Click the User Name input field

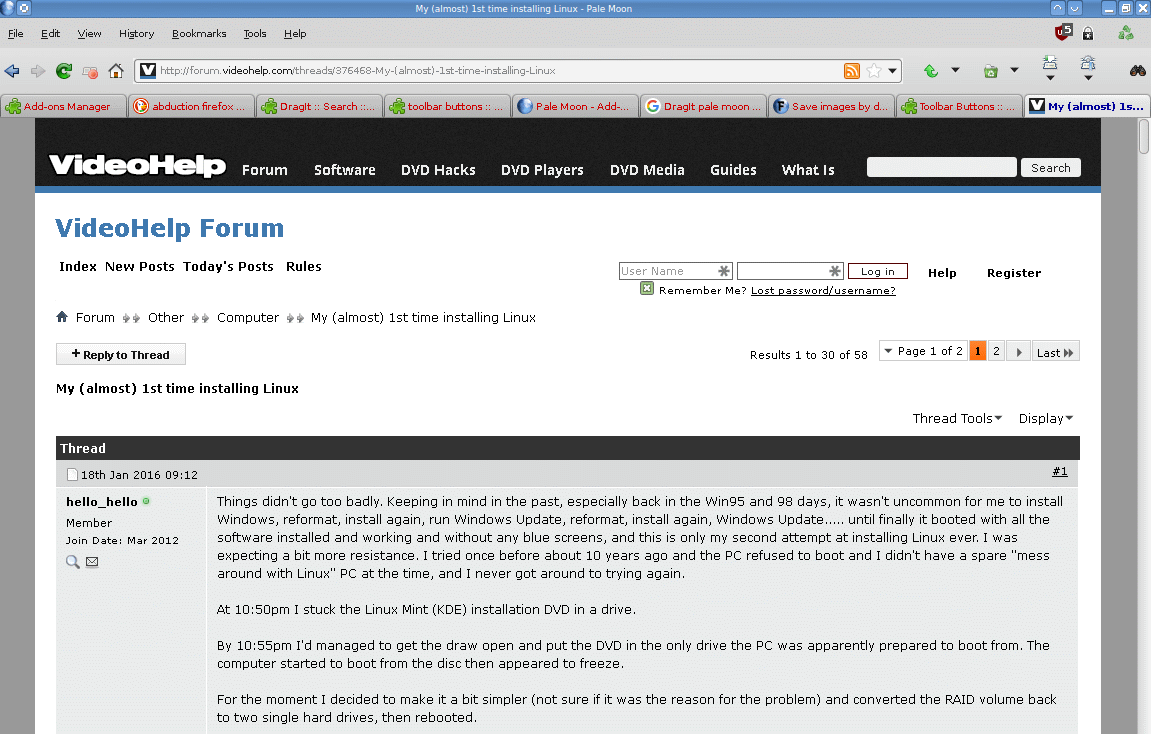tap(675, 271)
